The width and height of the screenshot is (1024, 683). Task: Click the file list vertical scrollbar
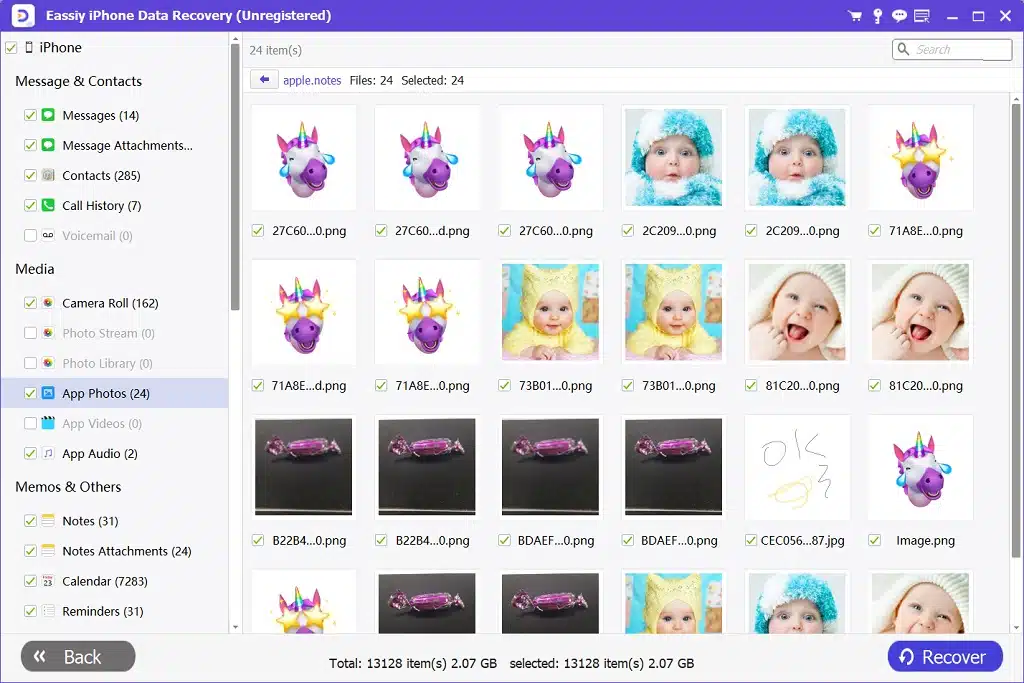click(x=1016, y=350)
